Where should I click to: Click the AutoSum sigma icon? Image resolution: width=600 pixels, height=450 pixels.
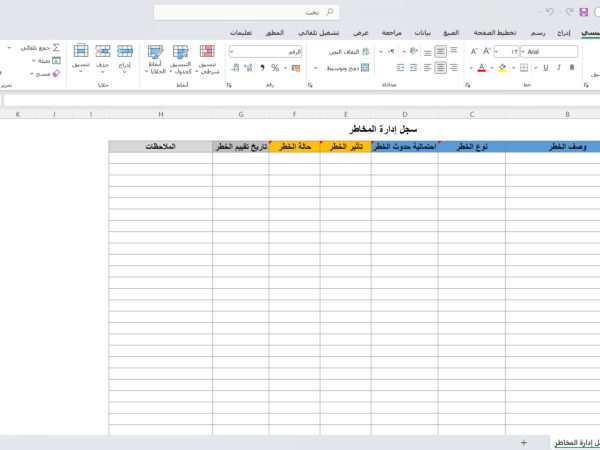[x=56, y=47]
